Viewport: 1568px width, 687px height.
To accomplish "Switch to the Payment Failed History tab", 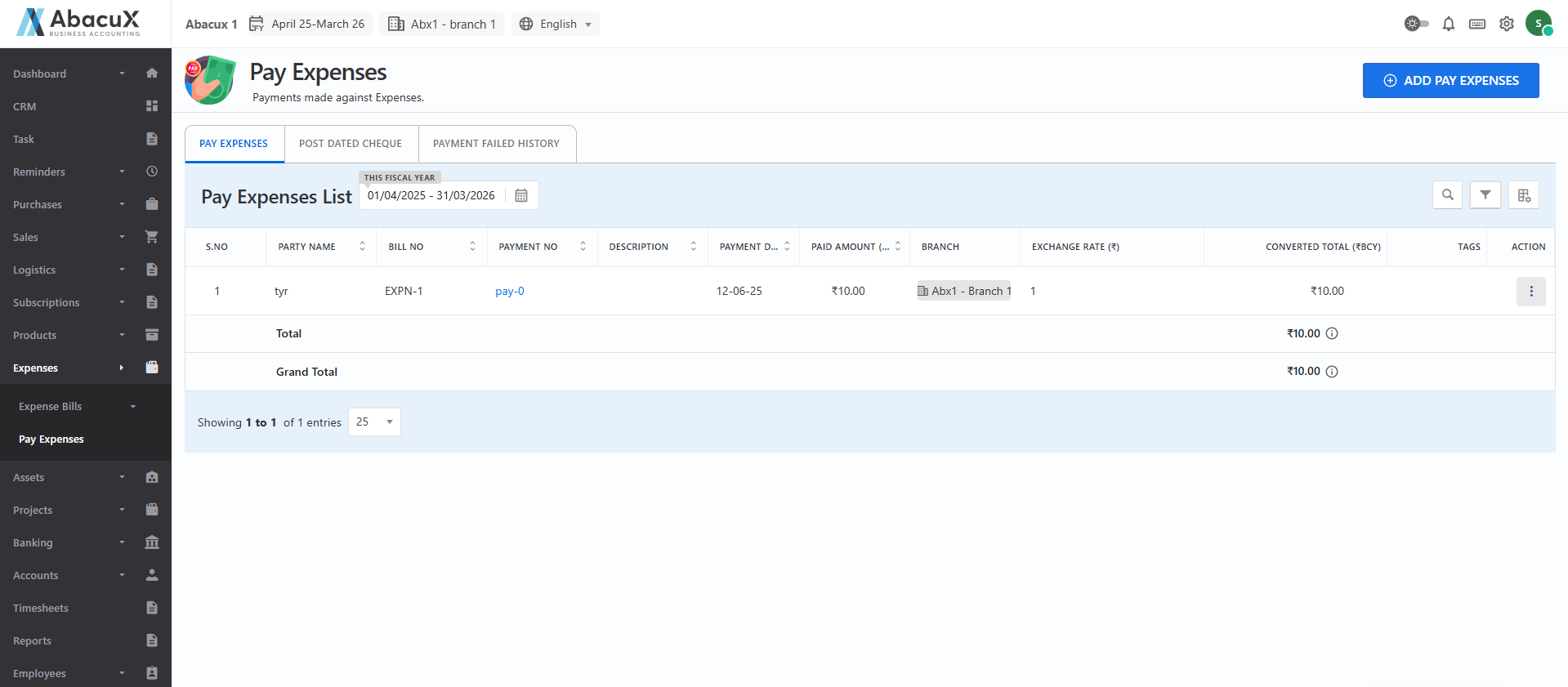I will tap(496, 144).
